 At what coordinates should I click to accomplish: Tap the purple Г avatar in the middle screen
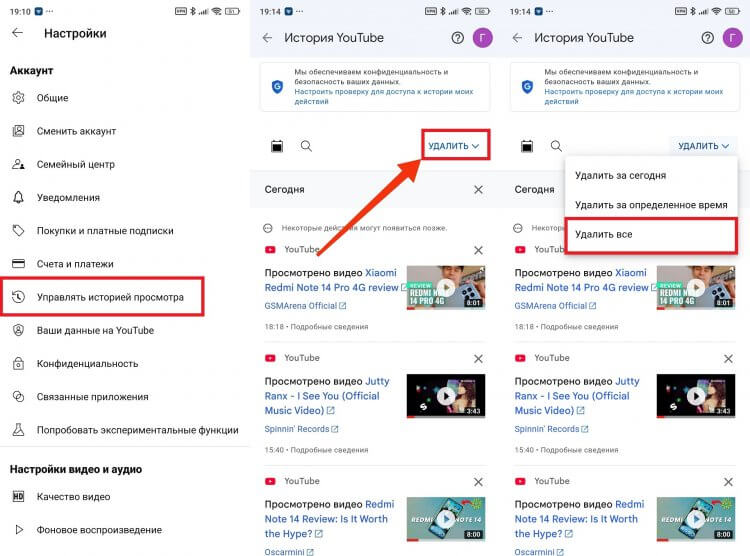482,38
